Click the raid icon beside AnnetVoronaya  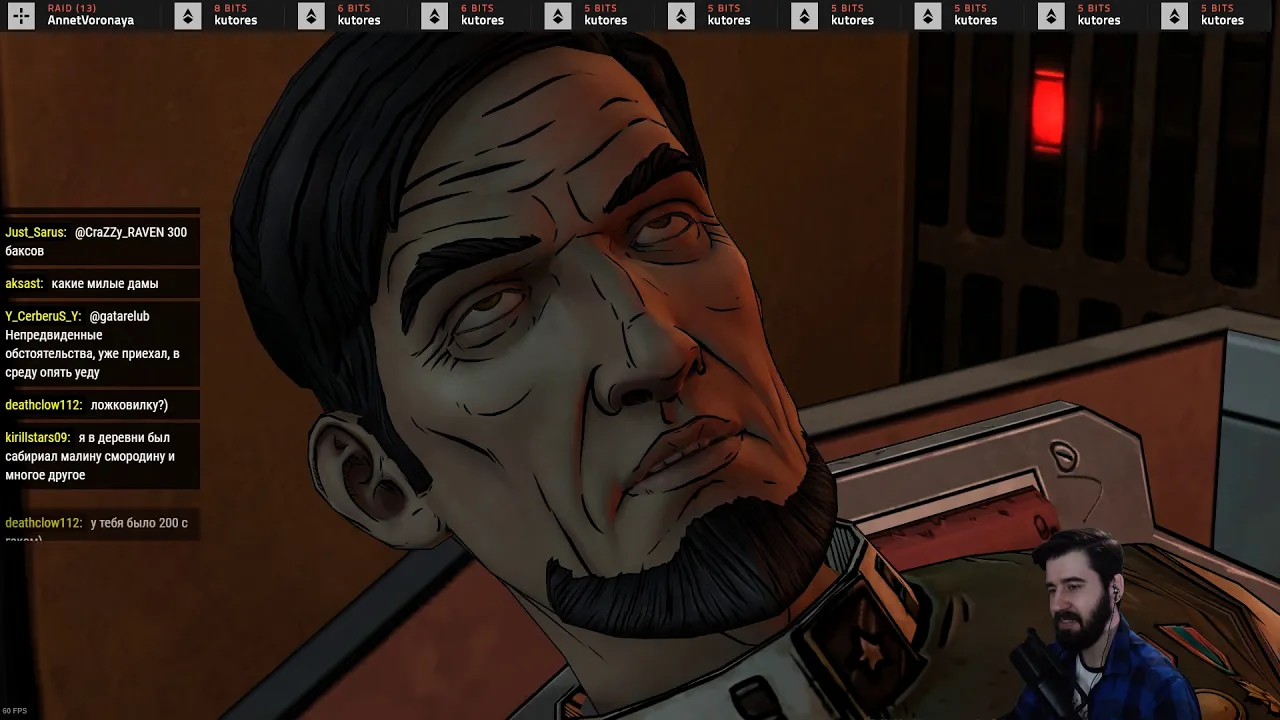click(21, 15)
